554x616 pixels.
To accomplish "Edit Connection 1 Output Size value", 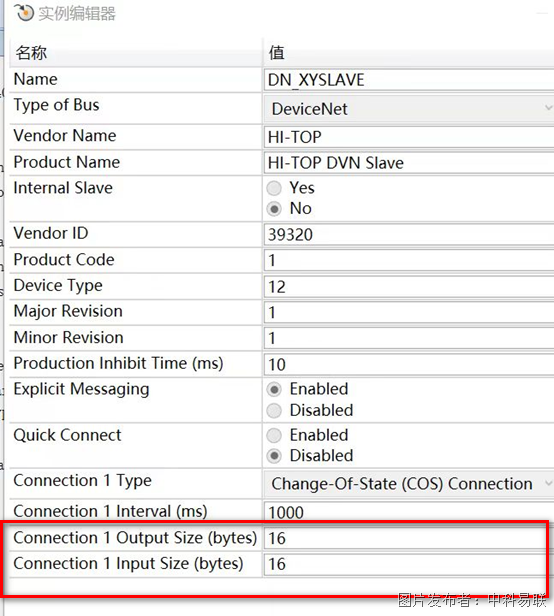I will coord(405,538).
